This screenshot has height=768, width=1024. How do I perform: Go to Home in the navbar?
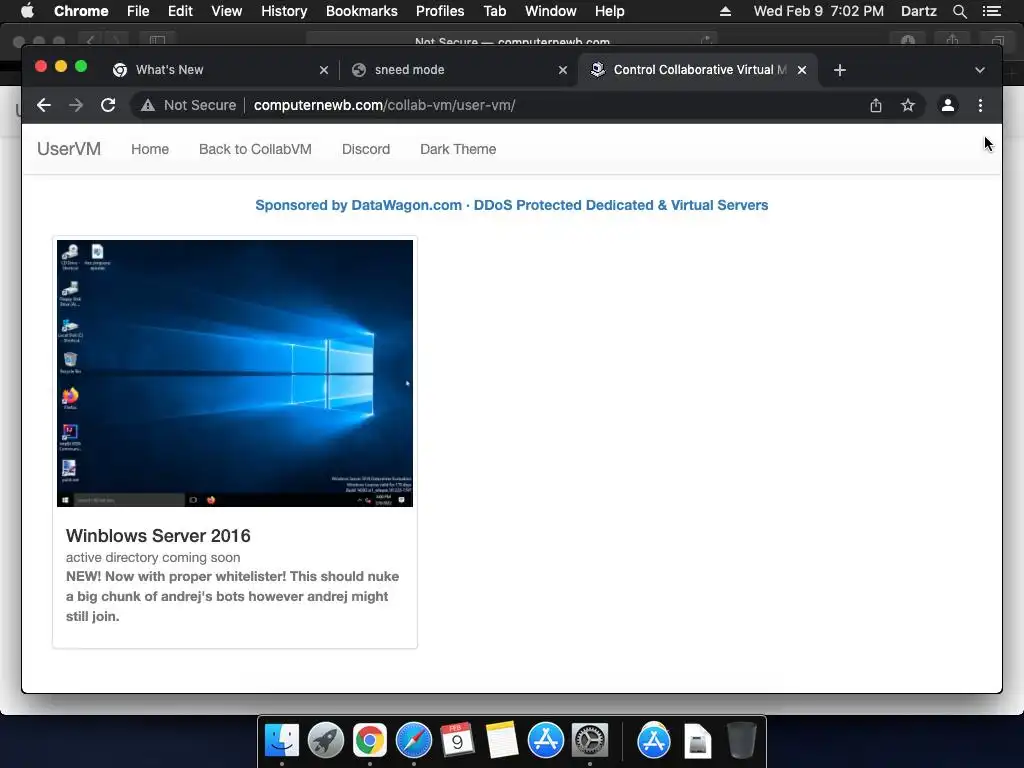[x=150, y=149]
